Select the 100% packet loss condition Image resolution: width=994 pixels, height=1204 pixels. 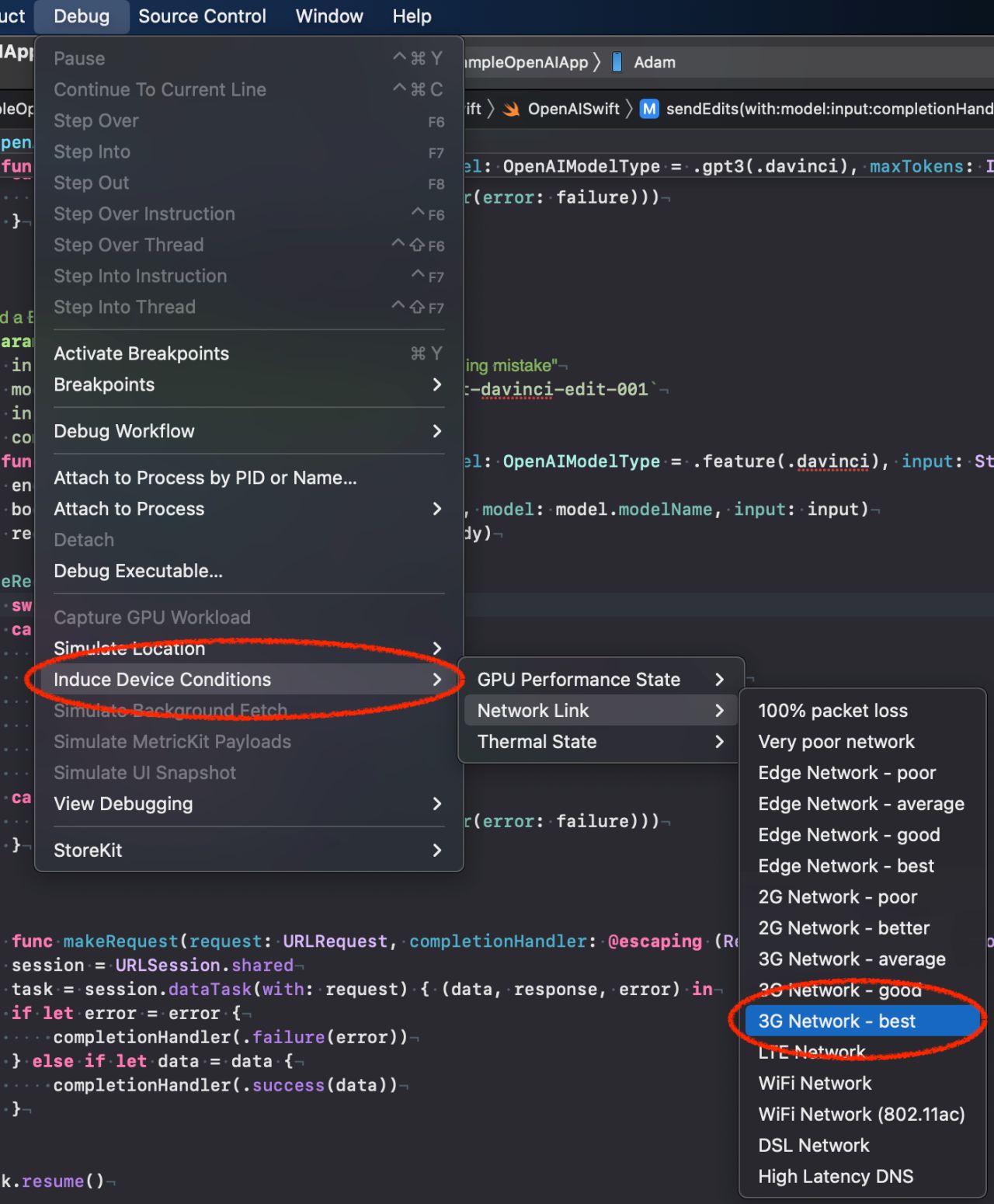833,710
